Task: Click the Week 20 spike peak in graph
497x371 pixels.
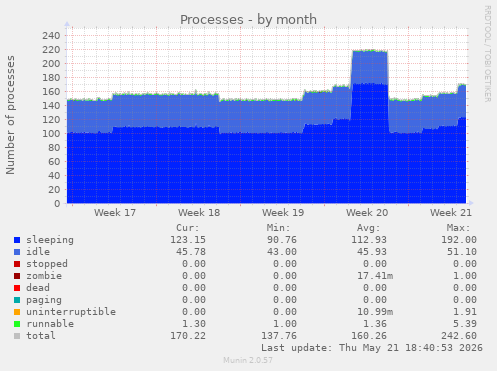Action: pyautogui.click(x=369, y=51)
